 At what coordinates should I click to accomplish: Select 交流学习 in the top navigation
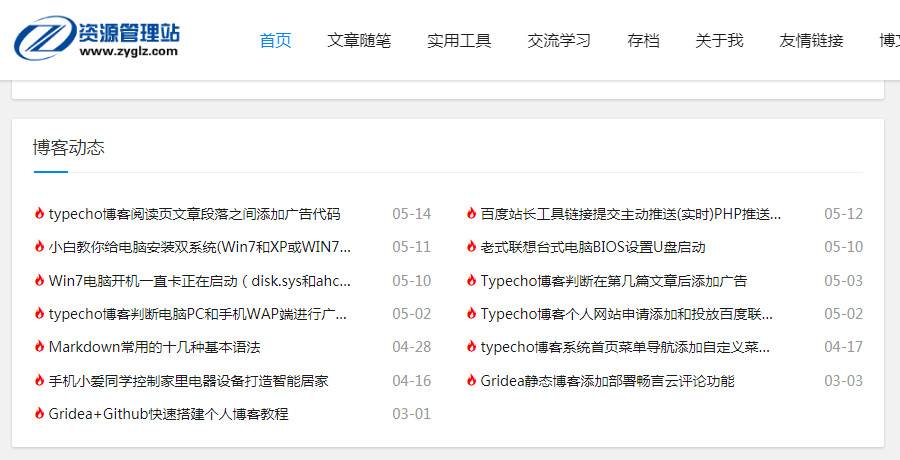559,41
